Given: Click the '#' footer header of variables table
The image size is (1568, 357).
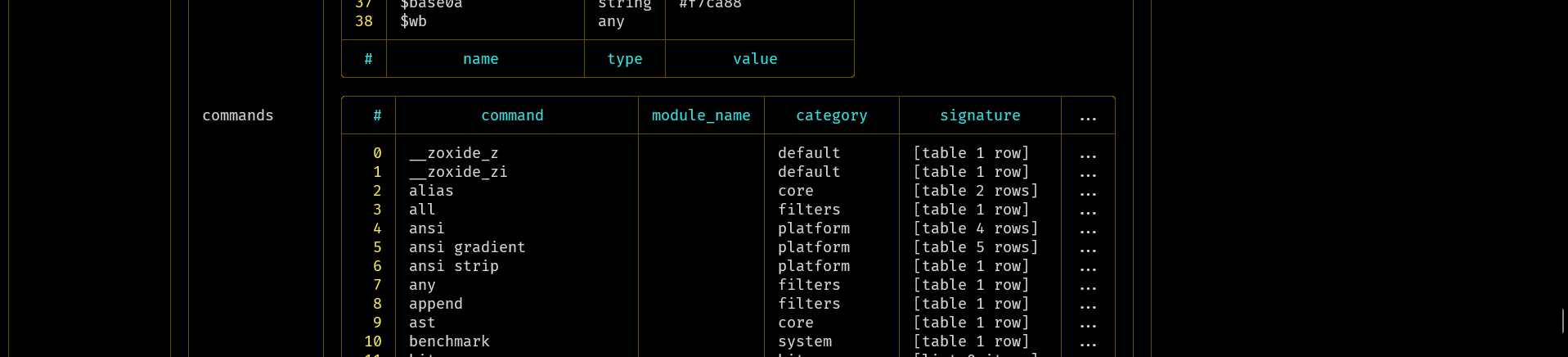Looking at the screenshot, I should [x=368, y=59].
